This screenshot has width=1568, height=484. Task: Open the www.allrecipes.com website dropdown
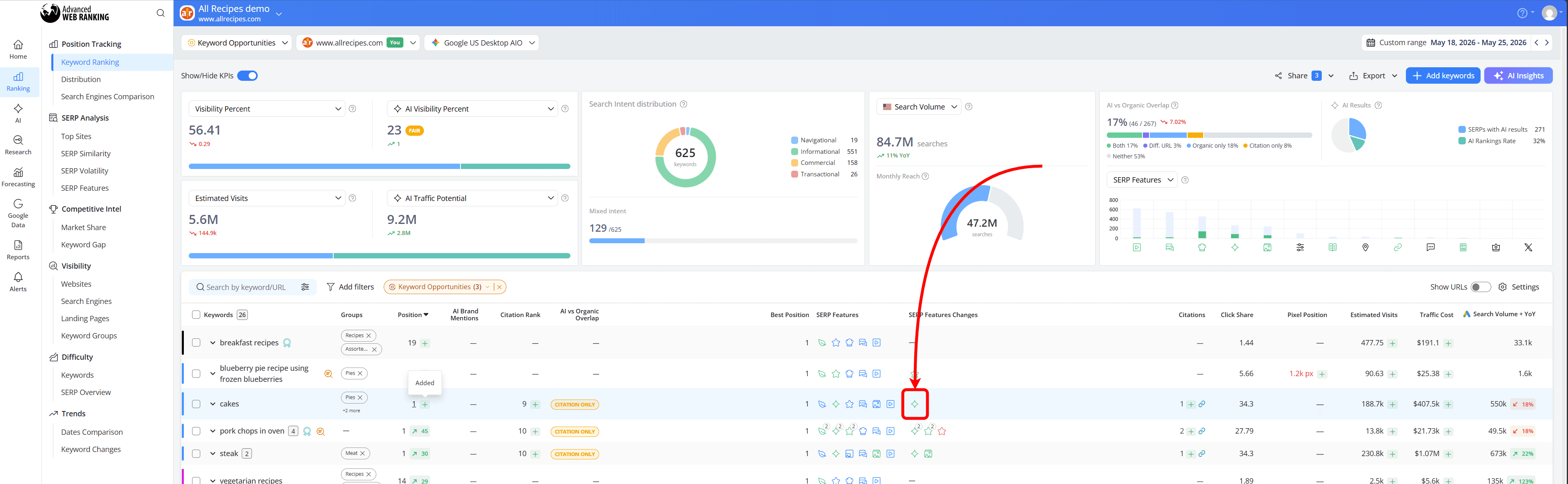click(358, 43)
